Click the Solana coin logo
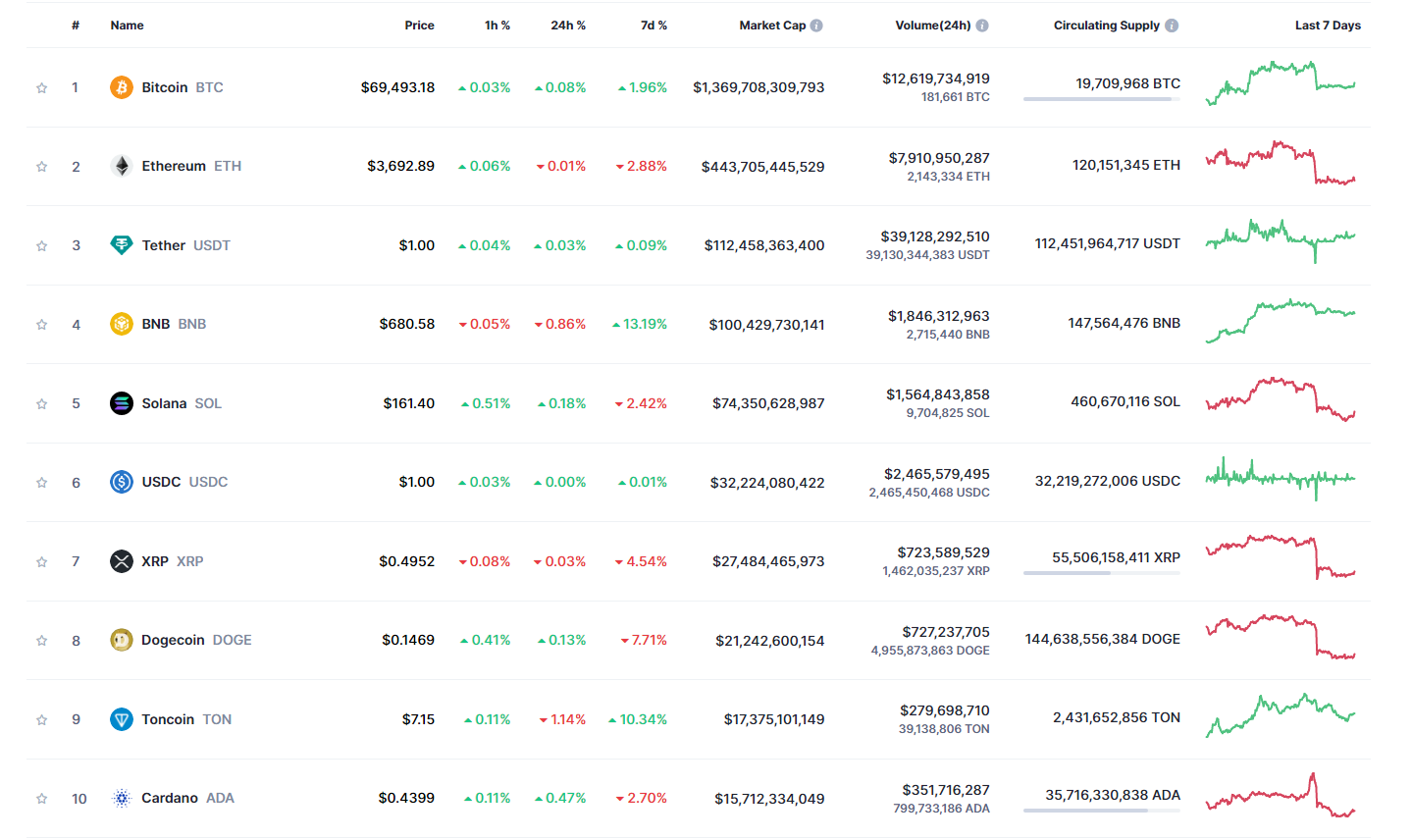 point(122,403)
